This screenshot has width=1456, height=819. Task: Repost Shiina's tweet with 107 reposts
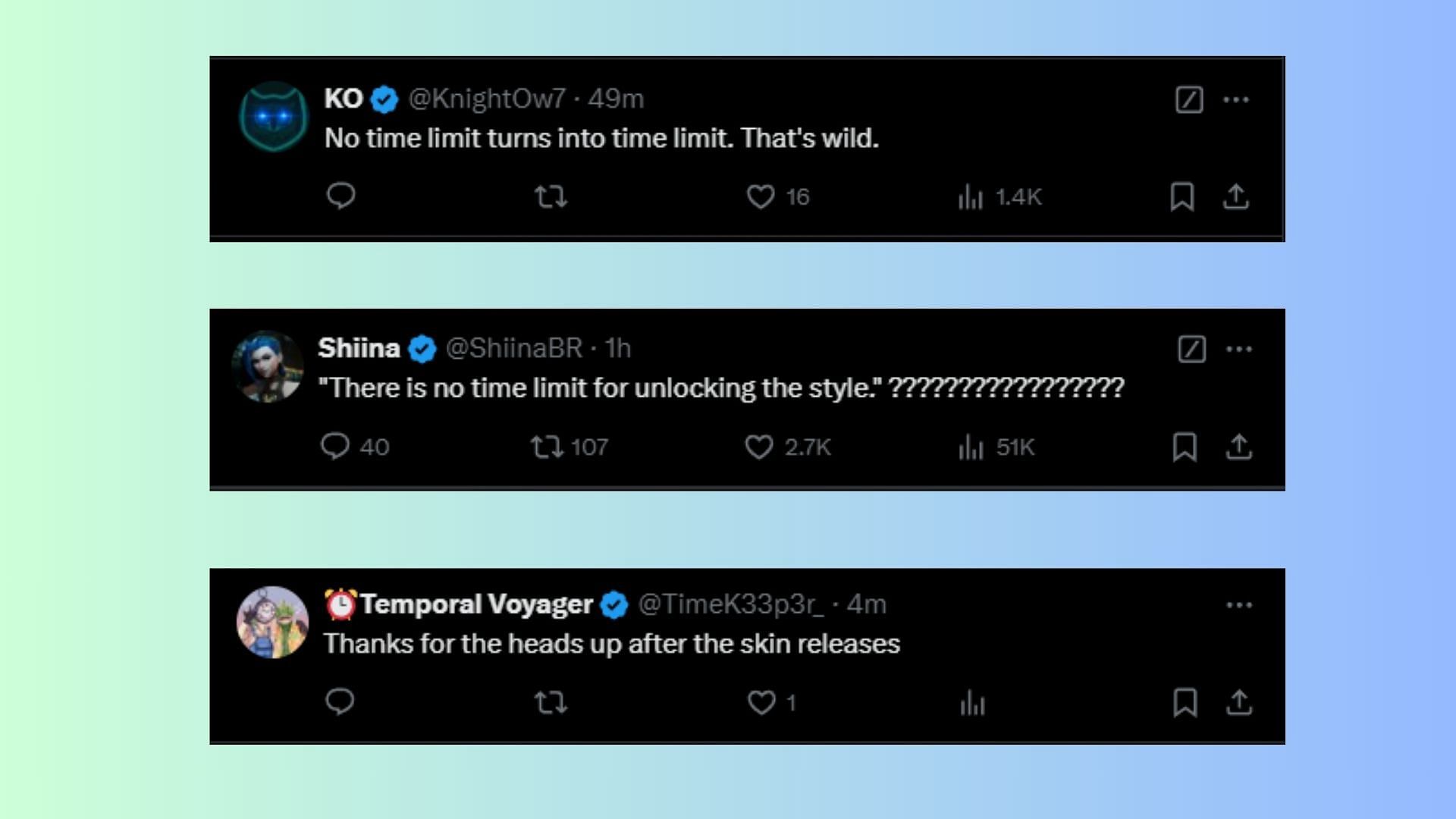[x=547, y=447]
